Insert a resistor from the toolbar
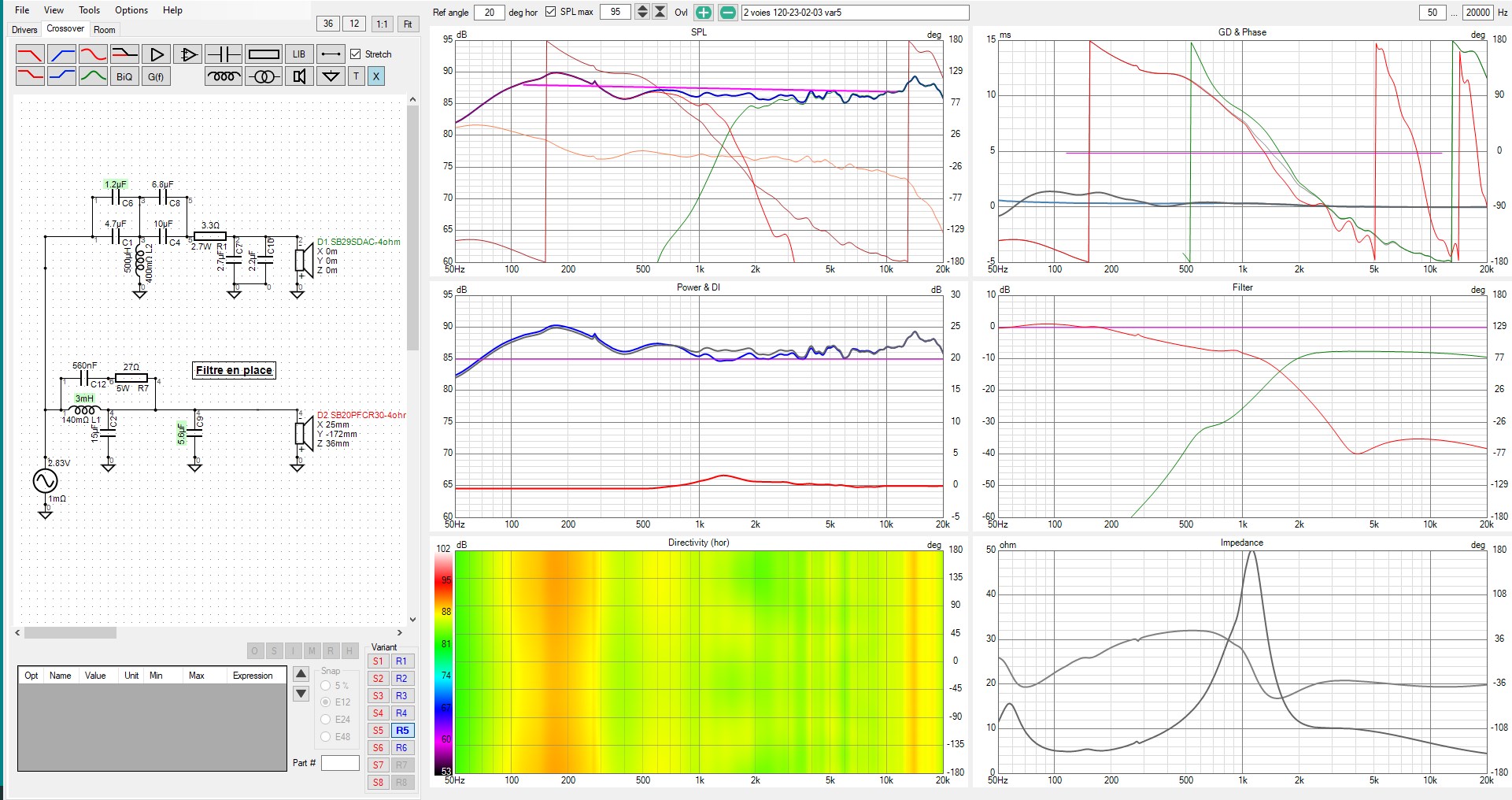Image resolution: width=1512 pixels, height=800 pixels. click(x=263, y=54)
